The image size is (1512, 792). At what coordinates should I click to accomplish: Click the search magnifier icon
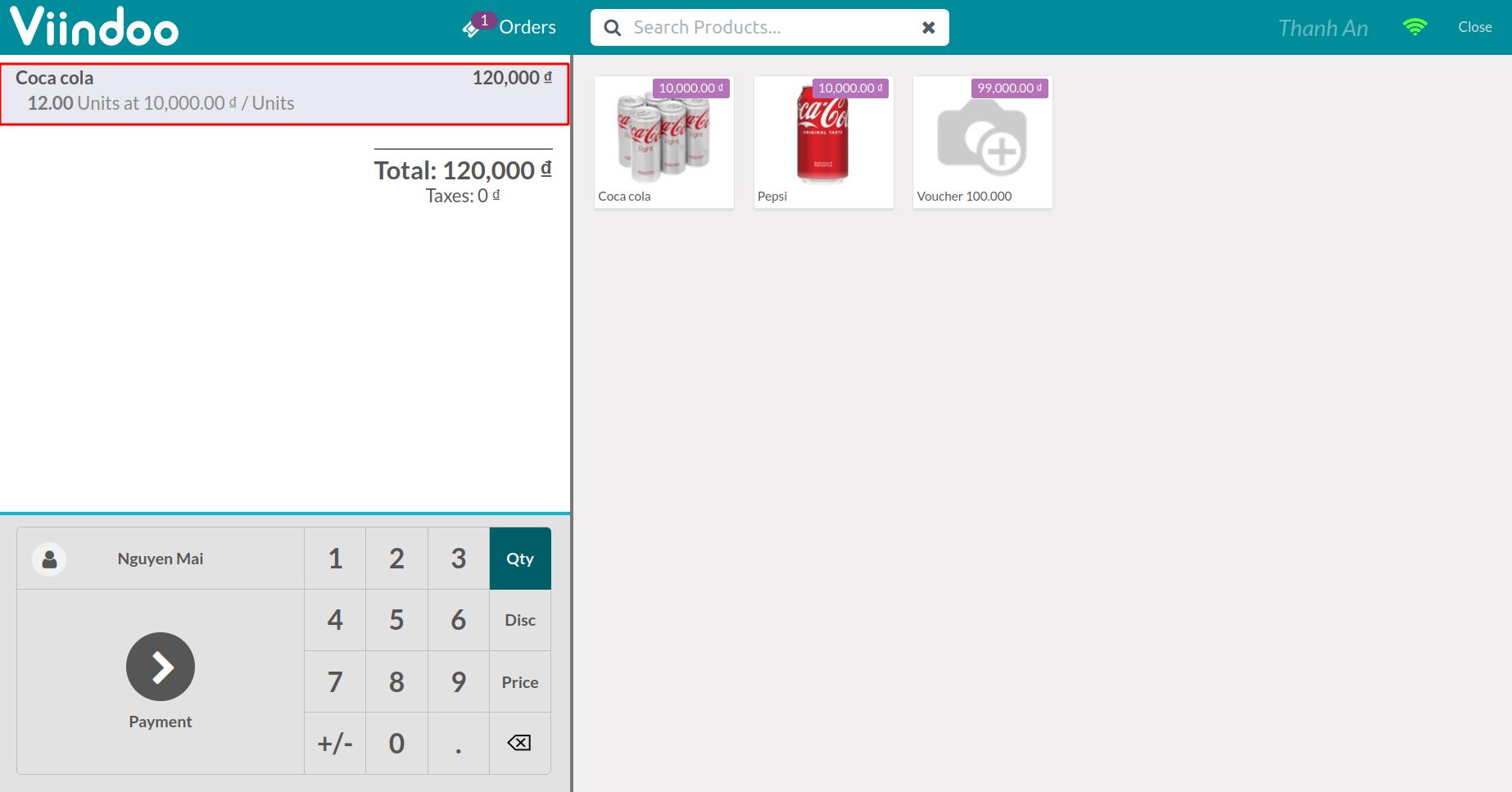tap(612, 28)
